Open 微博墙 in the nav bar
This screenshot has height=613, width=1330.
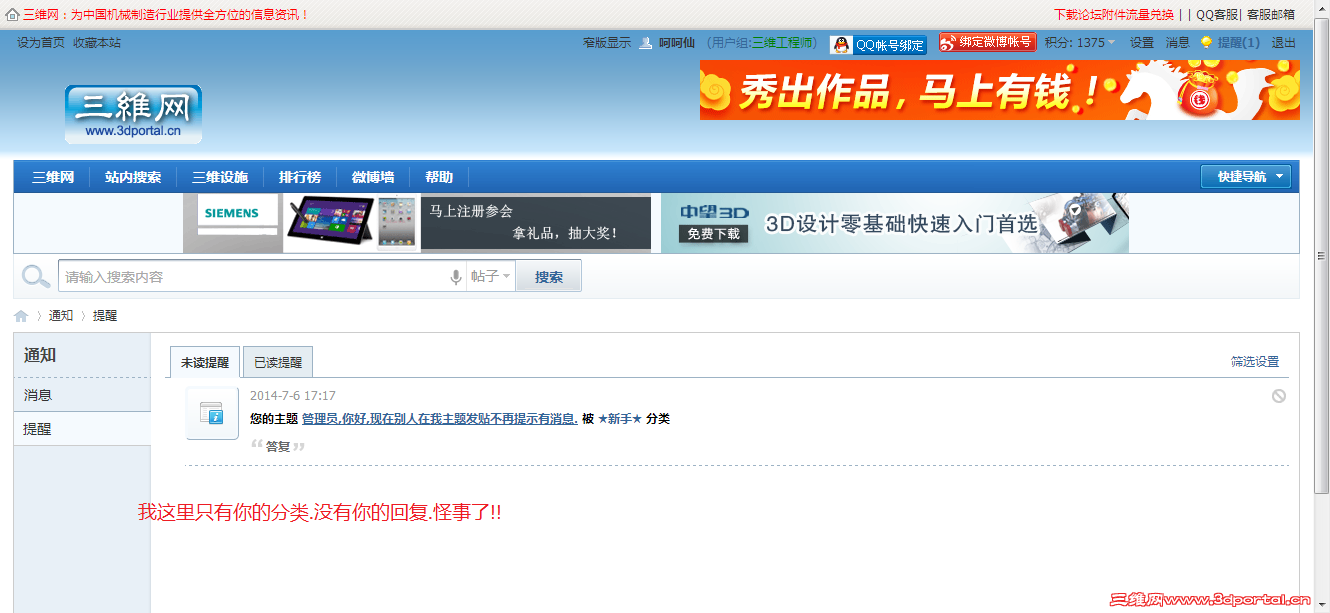pyautogui.click(x=373, y=177)
